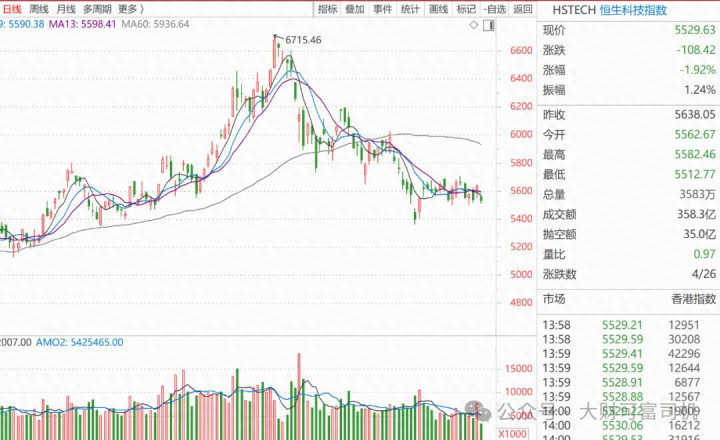Image resolution: width=720 pixels, height=440 pixels.
Task: Select the 最高 value 5582.46
Action: (695, 154)
